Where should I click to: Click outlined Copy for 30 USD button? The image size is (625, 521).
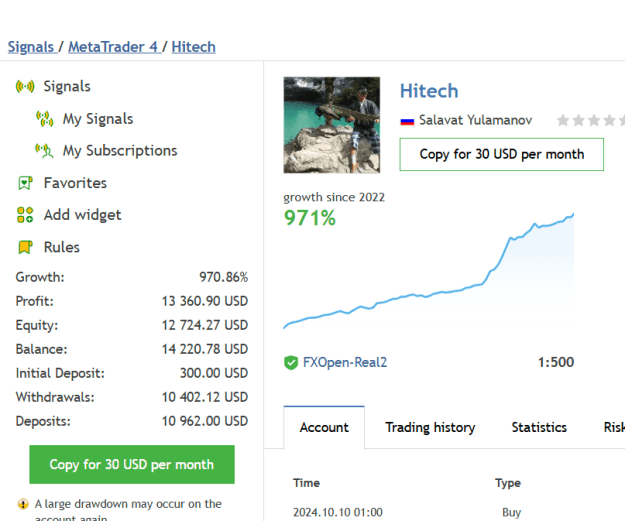click(x=502, y=154)
